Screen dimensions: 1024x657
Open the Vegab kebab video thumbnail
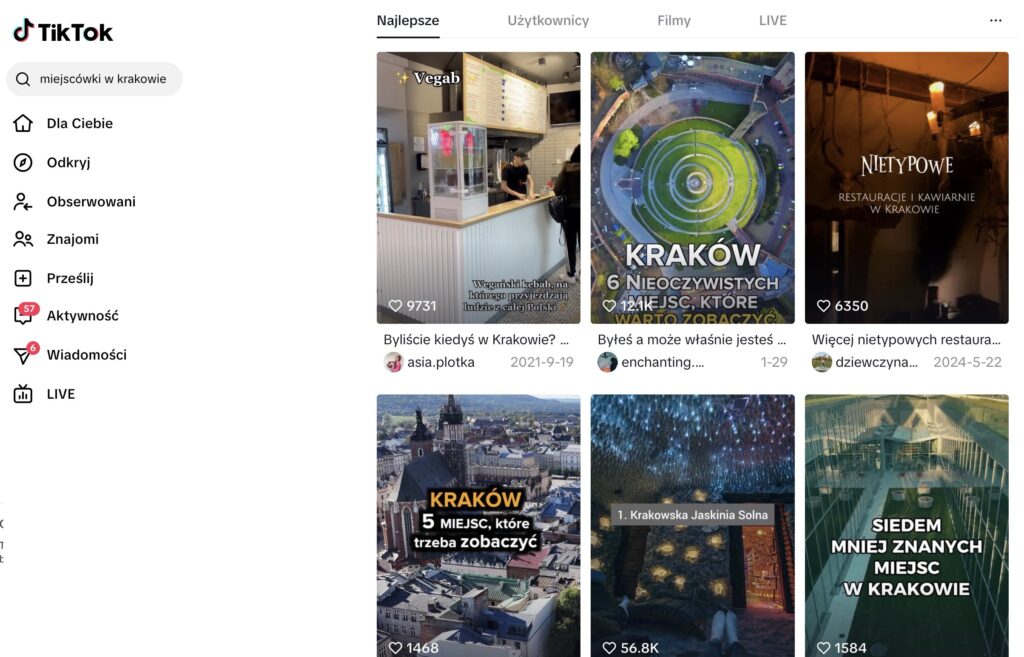tap(478, 188)
